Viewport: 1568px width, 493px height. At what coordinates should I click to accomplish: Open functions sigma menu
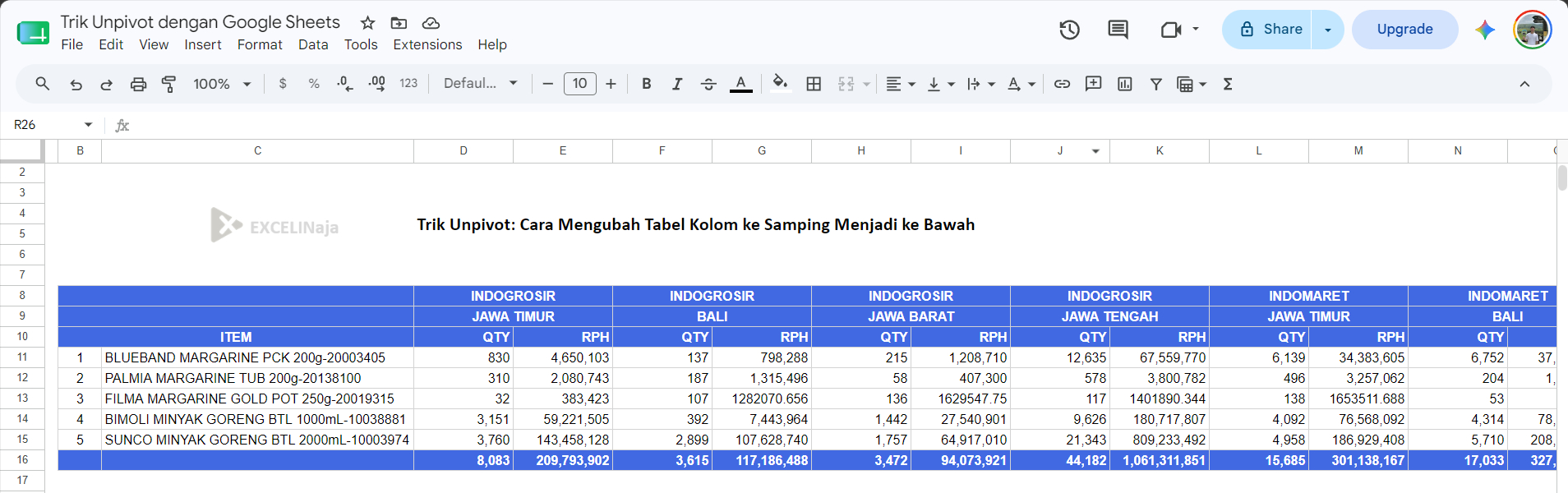pyautogui.click(x=1228, y=84)
